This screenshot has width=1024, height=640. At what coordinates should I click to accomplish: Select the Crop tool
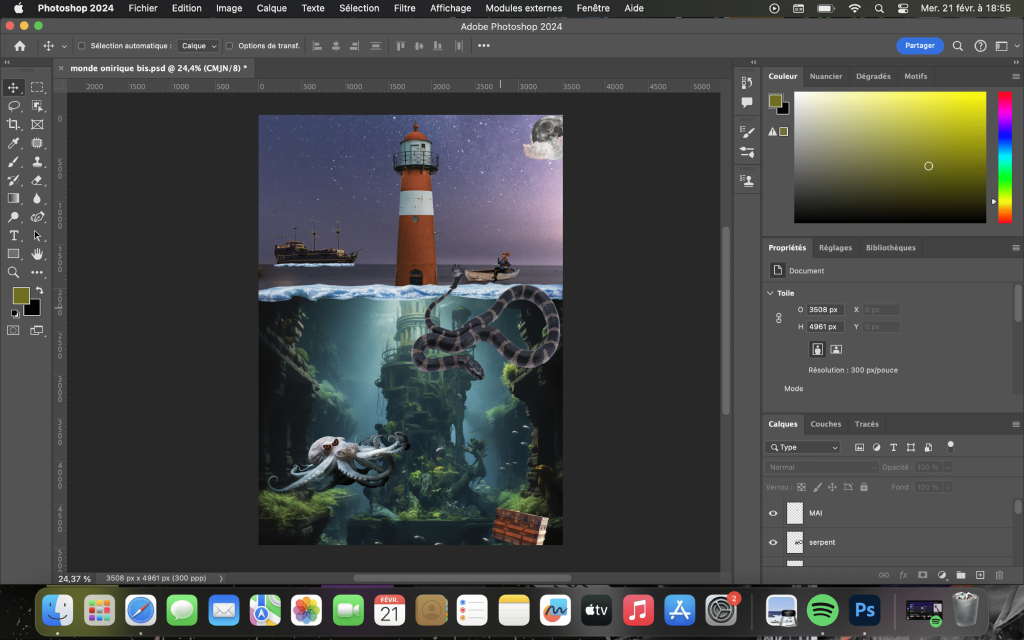click(14, 125)
